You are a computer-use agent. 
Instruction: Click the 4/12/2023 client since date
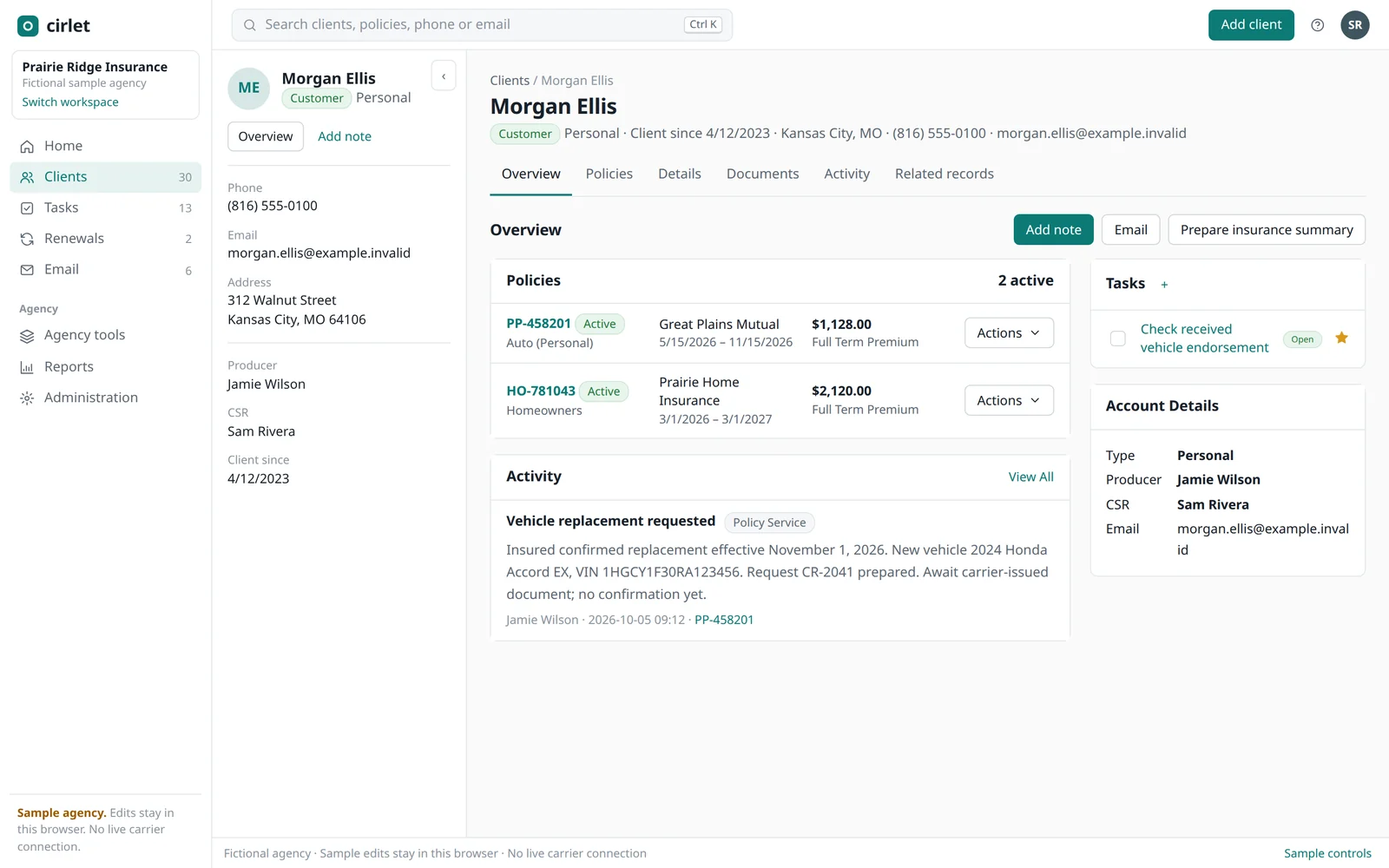point(259,479)
